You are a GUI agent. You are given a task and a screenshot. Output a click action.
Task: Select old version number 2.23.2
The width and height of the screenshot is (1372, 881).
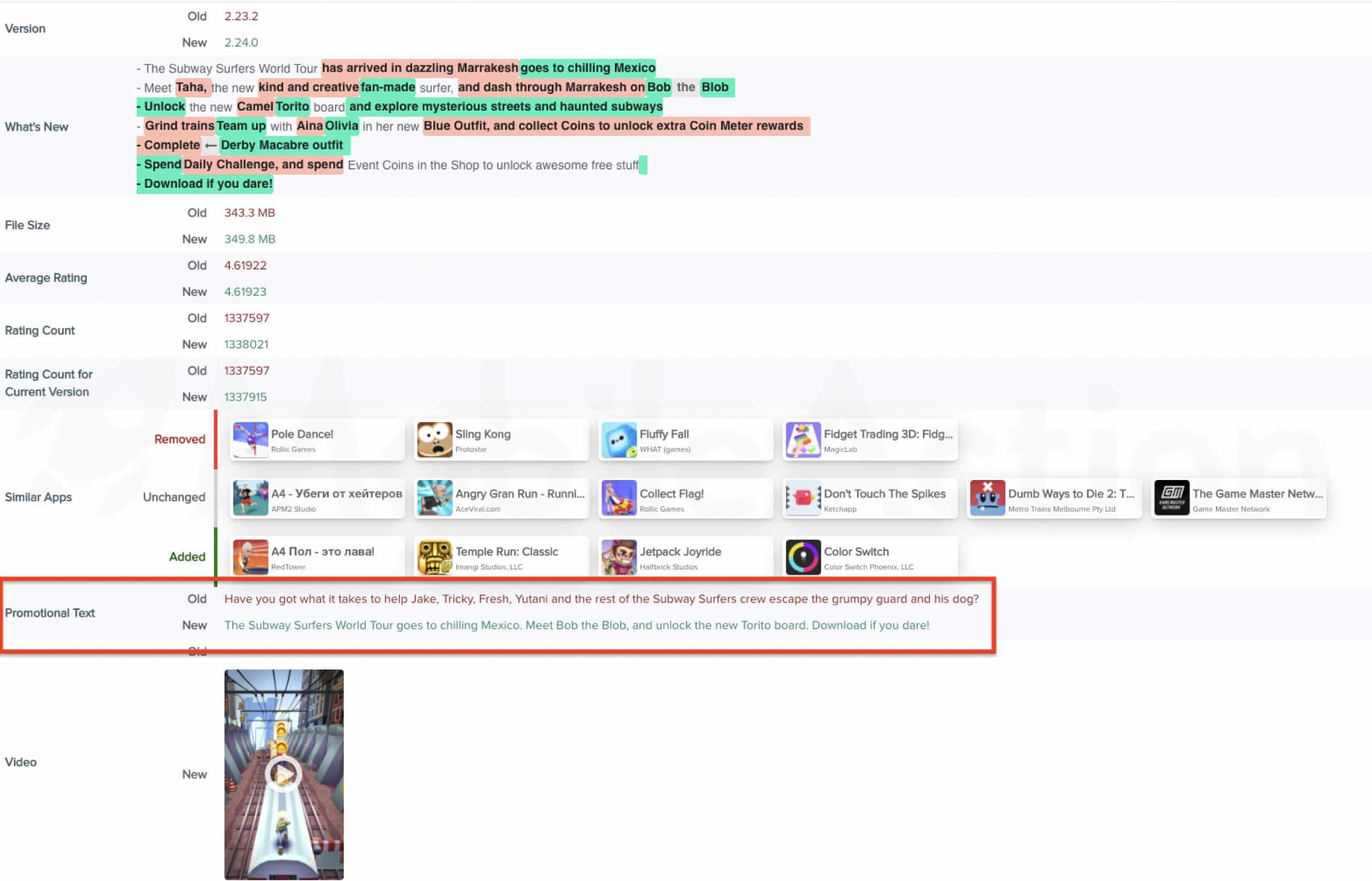(241, 16)
